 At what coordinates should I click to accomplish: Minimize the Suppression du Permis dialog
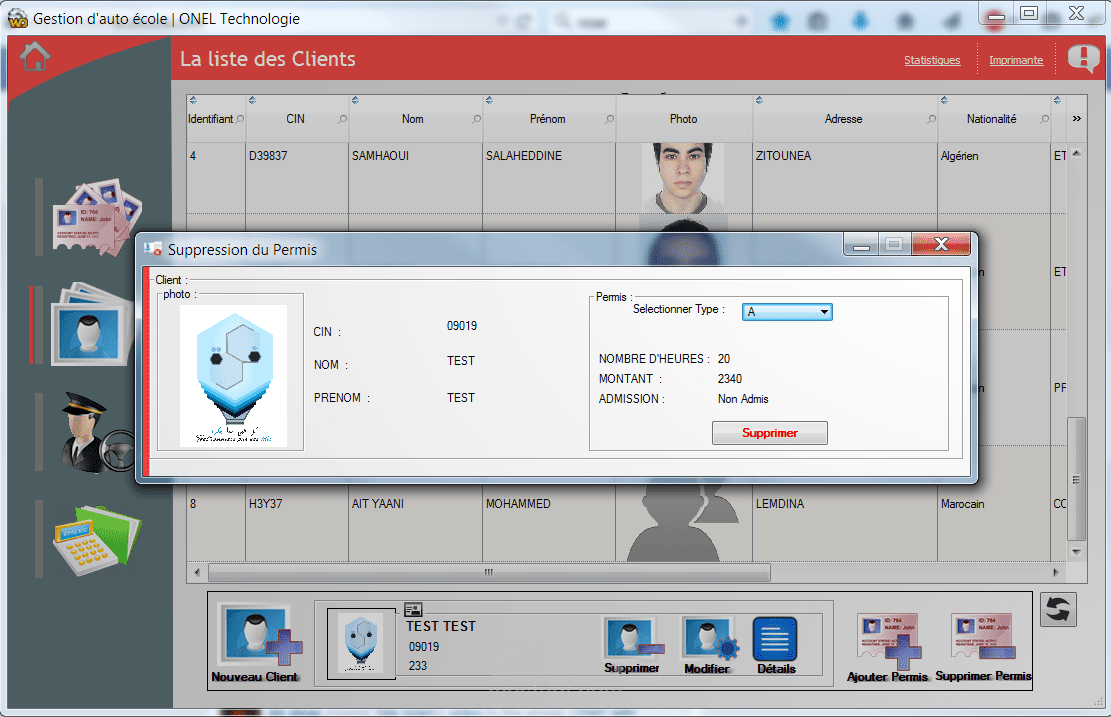862,244
